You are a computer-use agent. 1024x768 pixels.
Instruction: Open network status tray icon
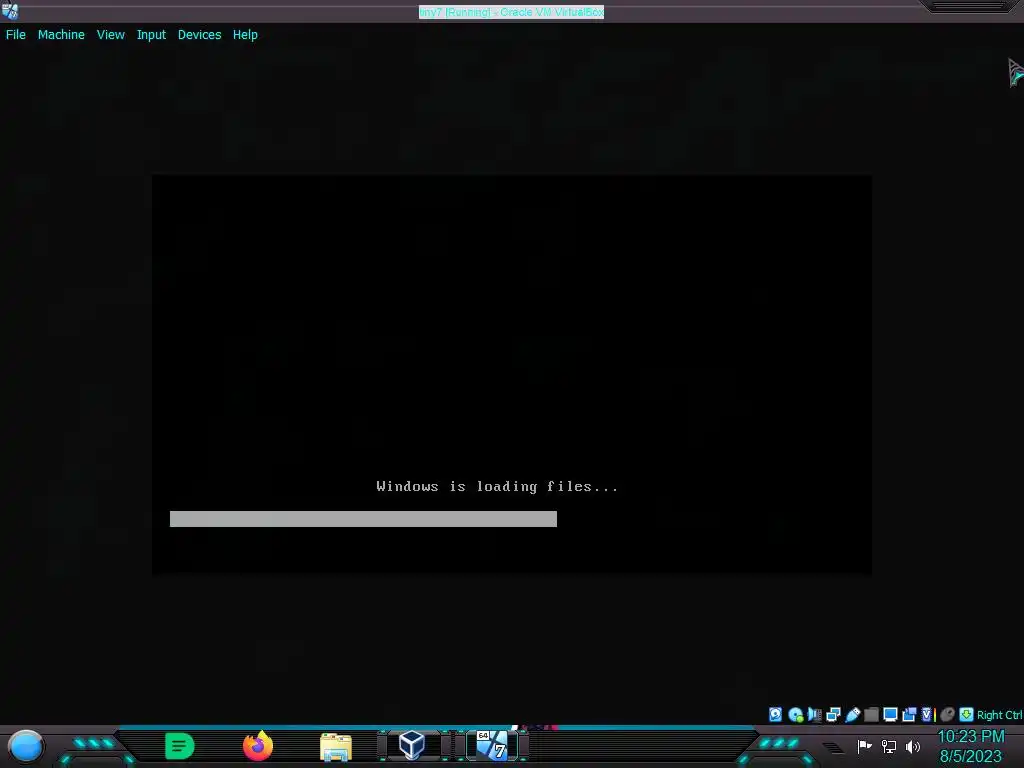(889, 746)
